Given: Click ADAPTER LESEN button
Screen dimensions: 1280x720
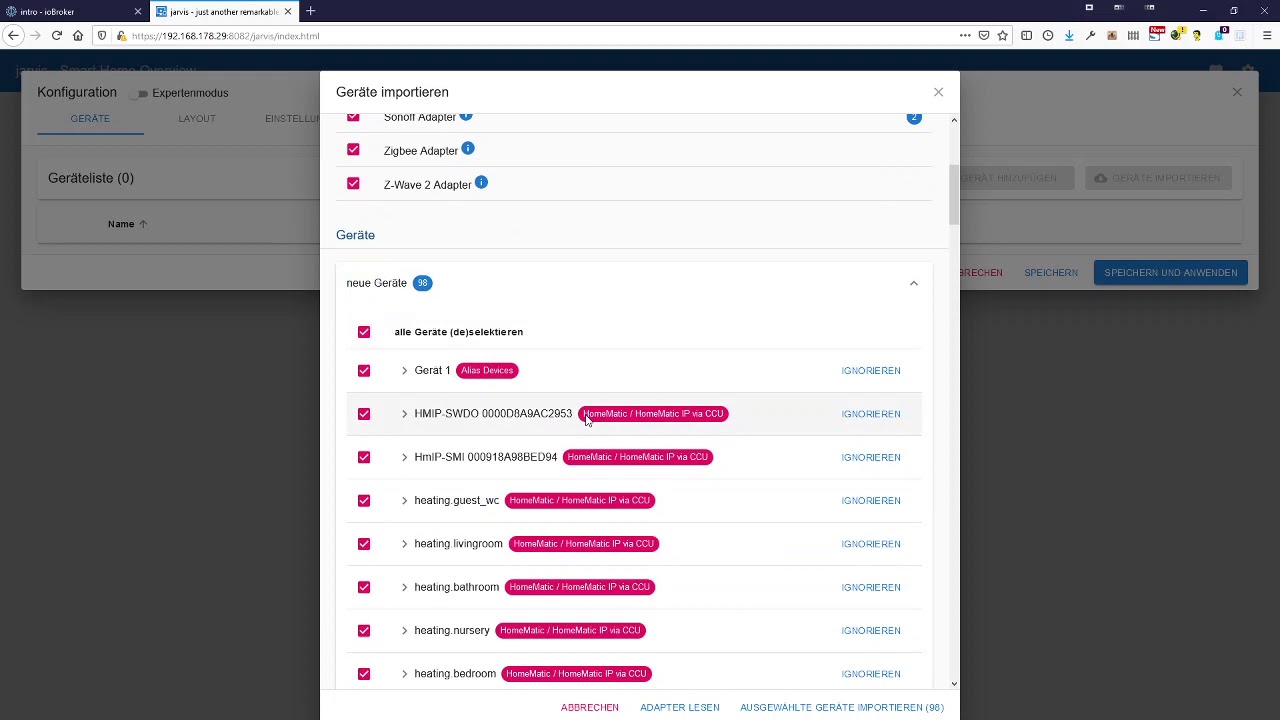Looking at the screenshot, I should tap(680, 707).
